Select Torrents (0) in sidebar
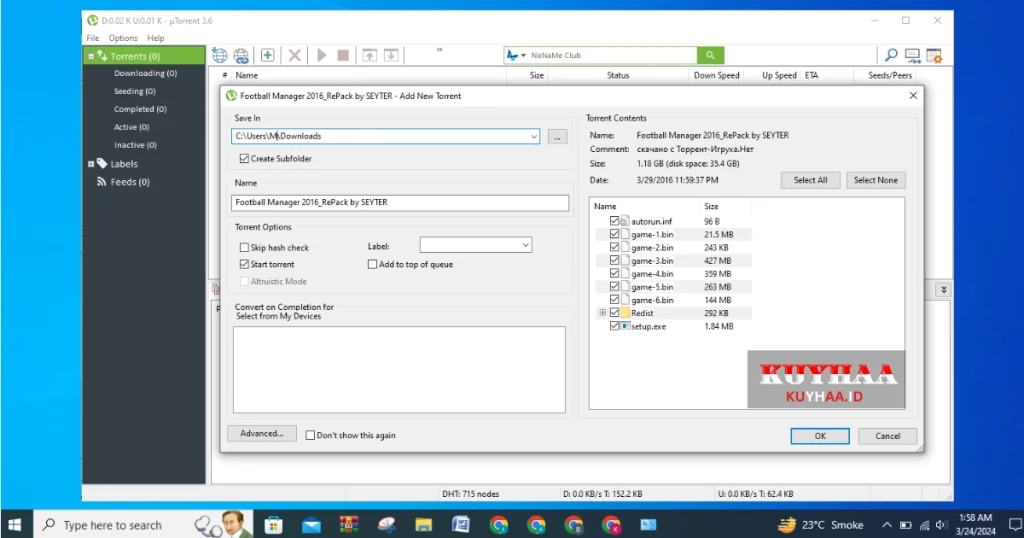This screenshot has height=538, width=1024. tap(144, 56)
